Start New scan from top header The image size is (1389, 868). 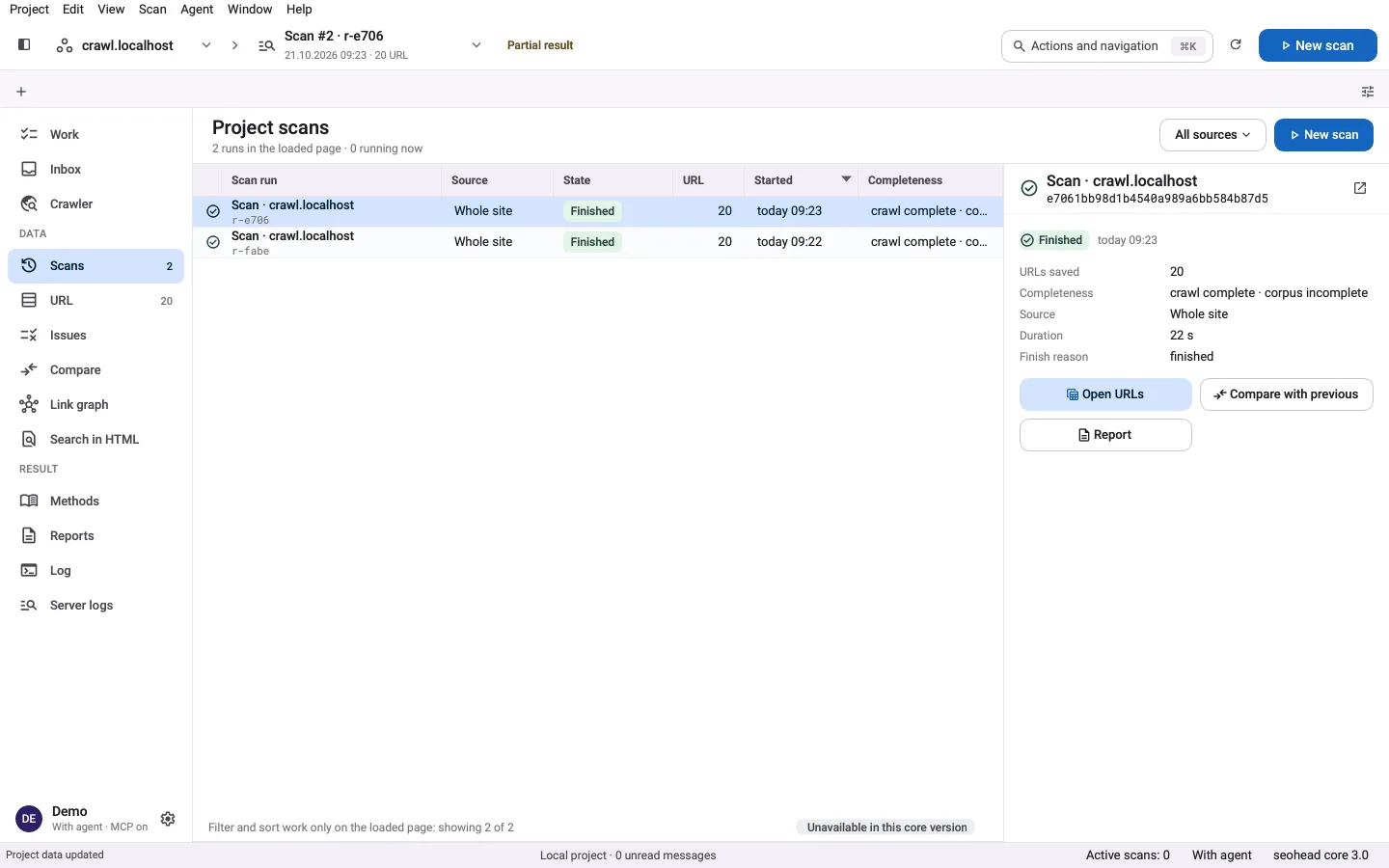click(1318, 45)
